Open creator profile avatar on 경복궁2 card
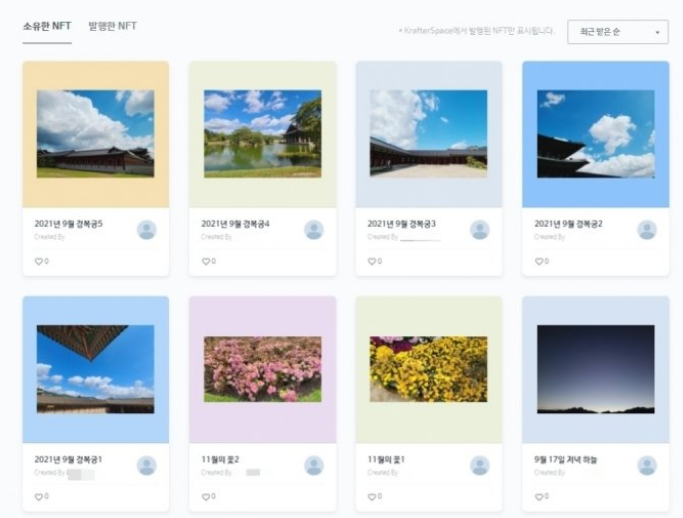The image size is (683, 518). [x=647, y=230]
